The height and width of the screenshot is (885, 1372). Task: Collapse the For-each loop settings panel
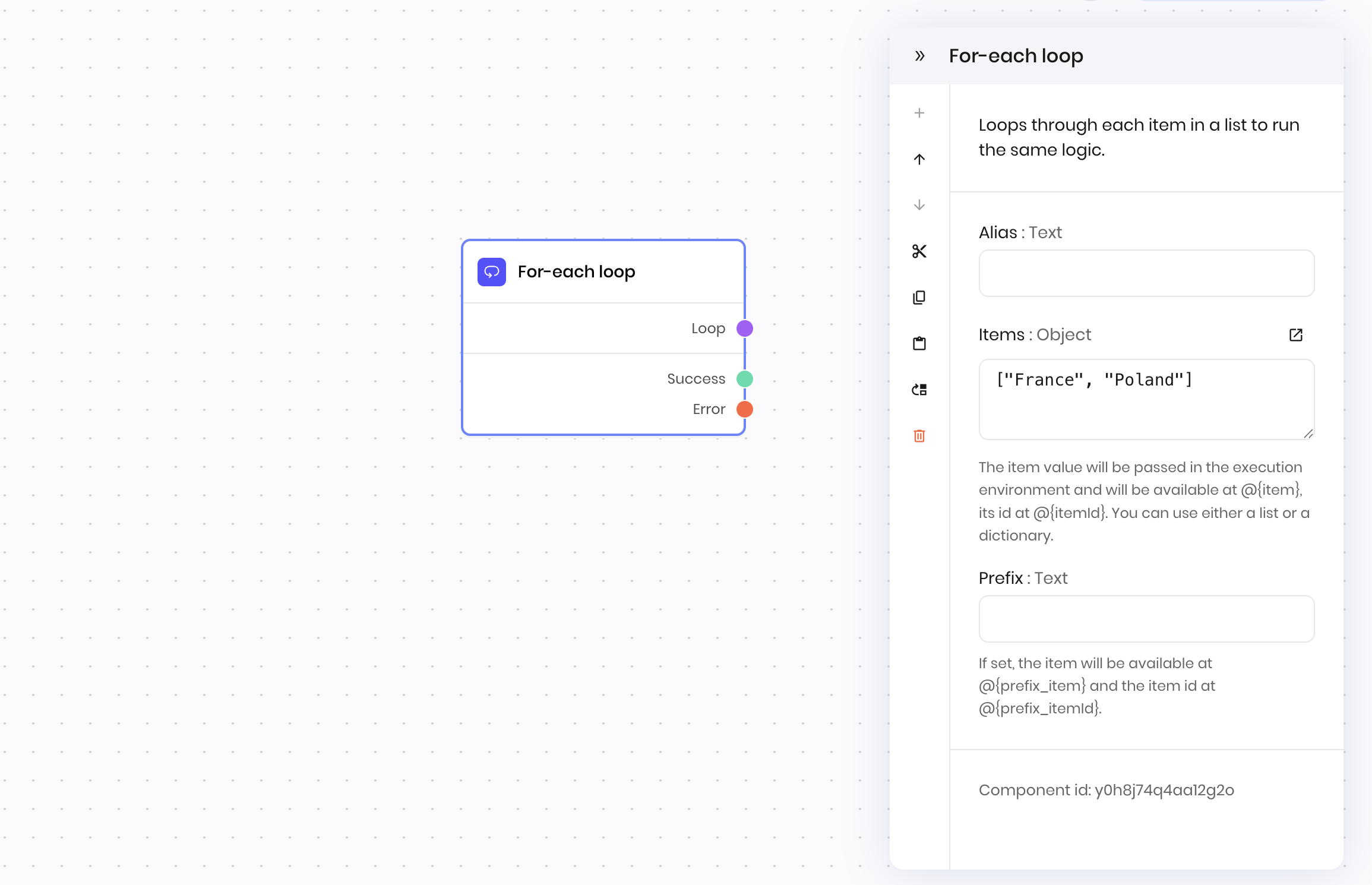(x=919, y=56)
